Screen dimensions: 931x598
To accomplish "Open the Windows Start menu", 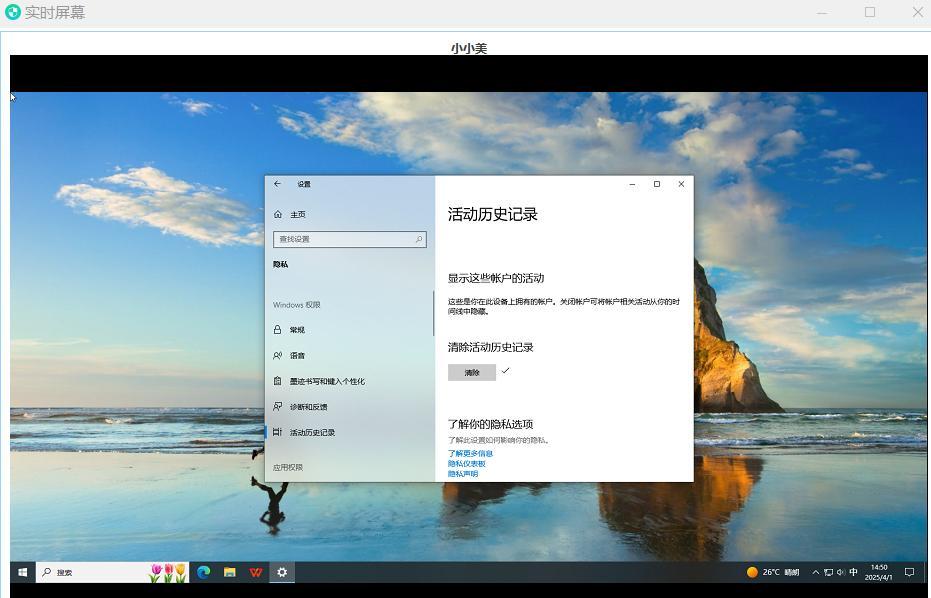I will click(x=23, y=572).
